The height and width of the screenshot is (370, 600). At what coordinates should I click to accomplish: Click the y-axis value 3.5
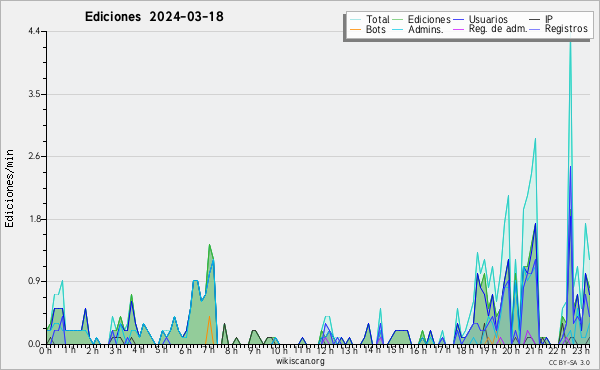coord(34,94)
